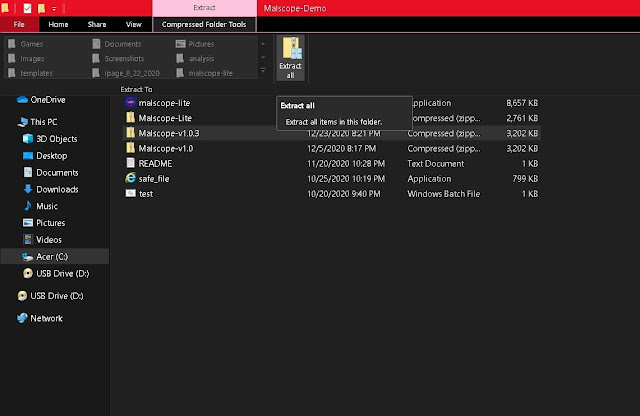Viewport: 640px width, 416px height.
Task: Click the Malscope-v1.0 zip folder icon
Action: 131,148
